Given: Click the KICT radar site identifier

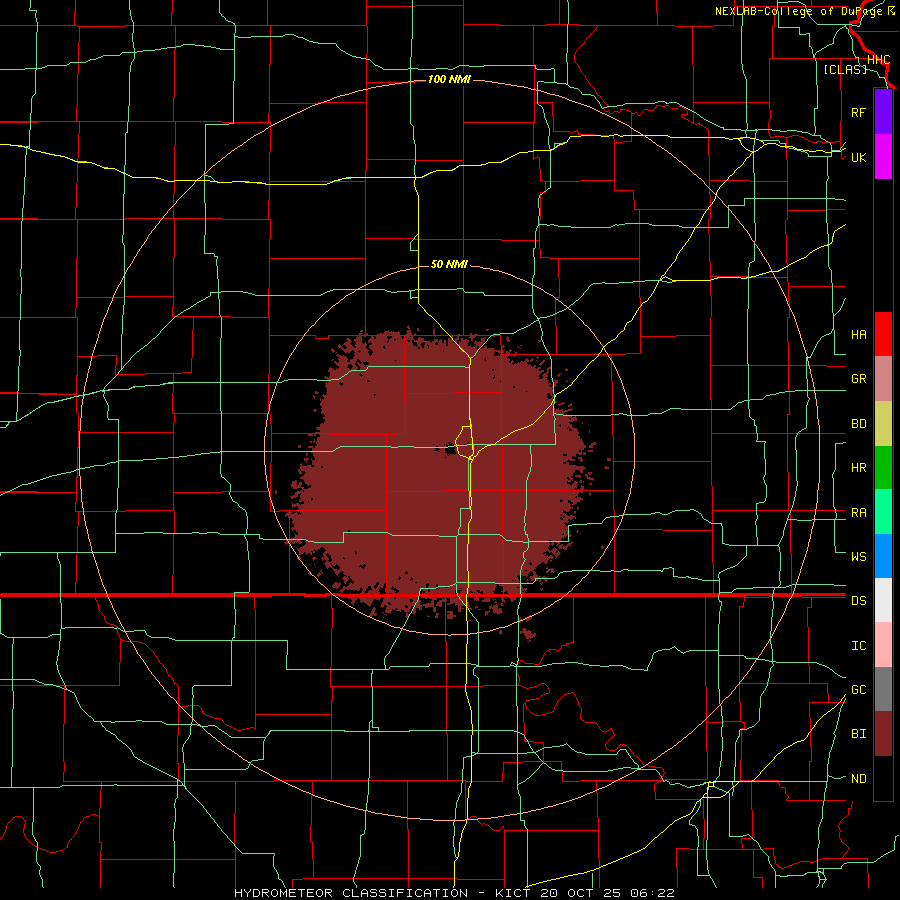Looking at the screenshot, I should [513, 893].
